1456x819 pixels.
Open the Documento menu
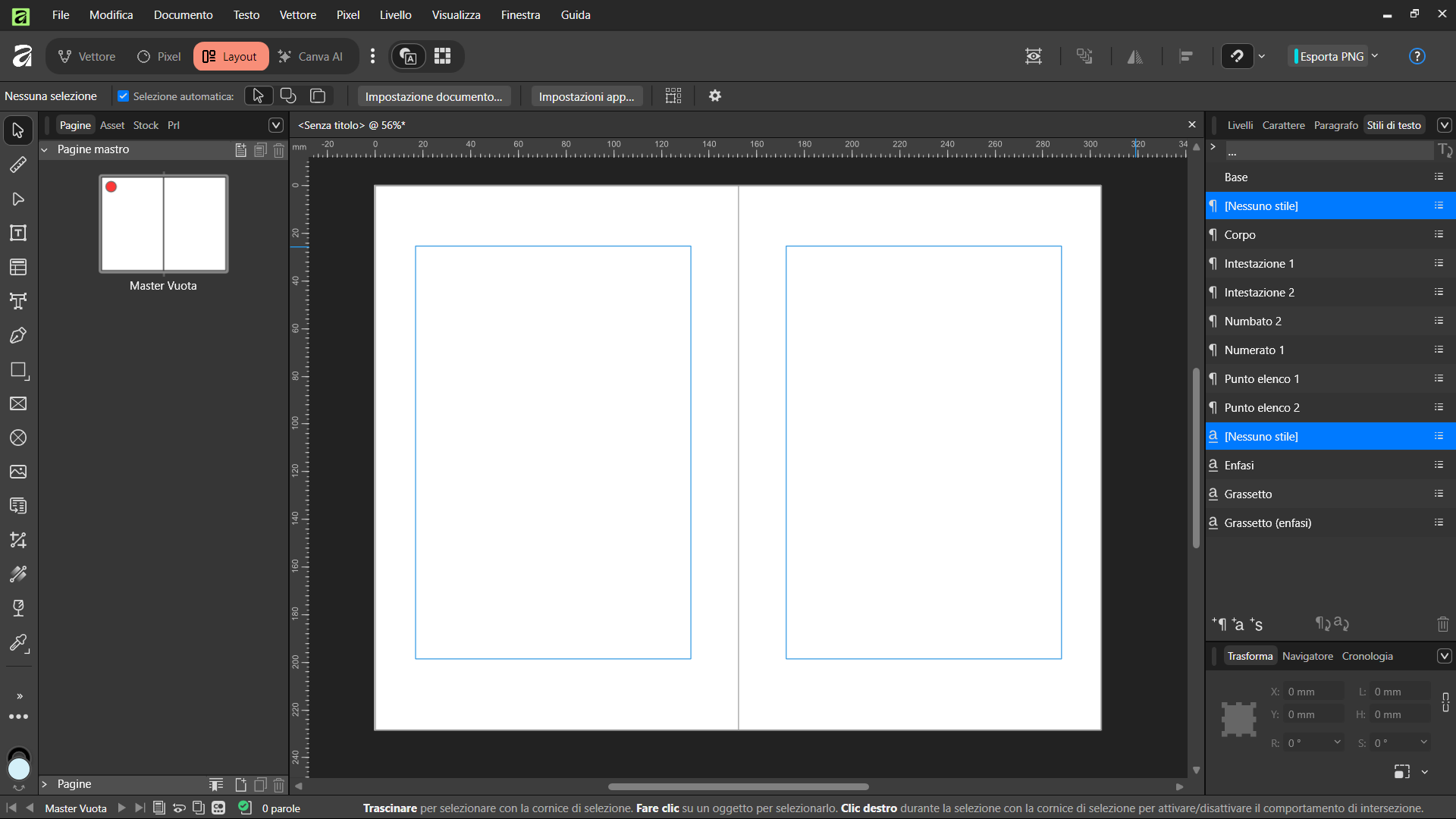[x=183, y=15]
